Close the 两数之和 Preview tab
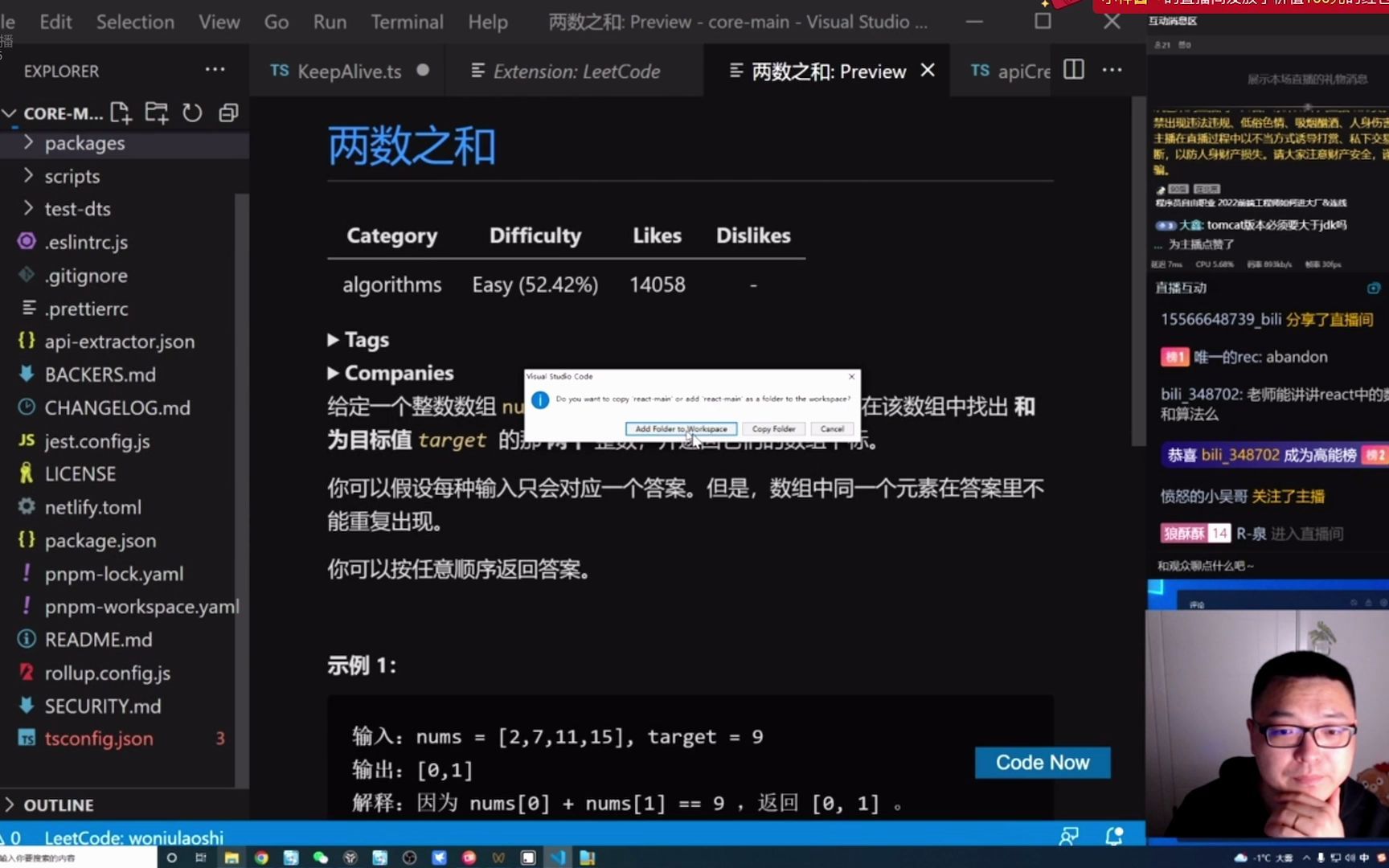The height and width of the screenshot is (868, 1389). point(928,71)
